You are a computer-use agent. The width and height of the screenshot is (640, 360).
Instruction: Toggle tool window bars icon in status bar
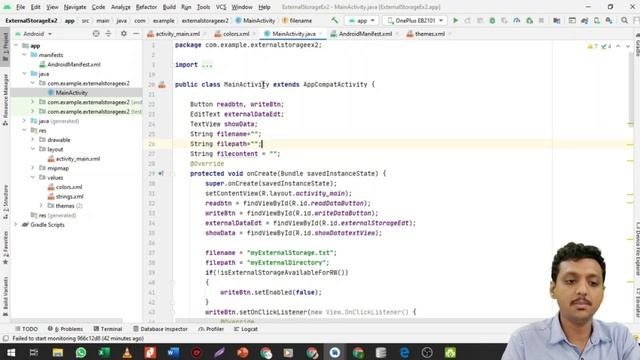tap(5, 338)
